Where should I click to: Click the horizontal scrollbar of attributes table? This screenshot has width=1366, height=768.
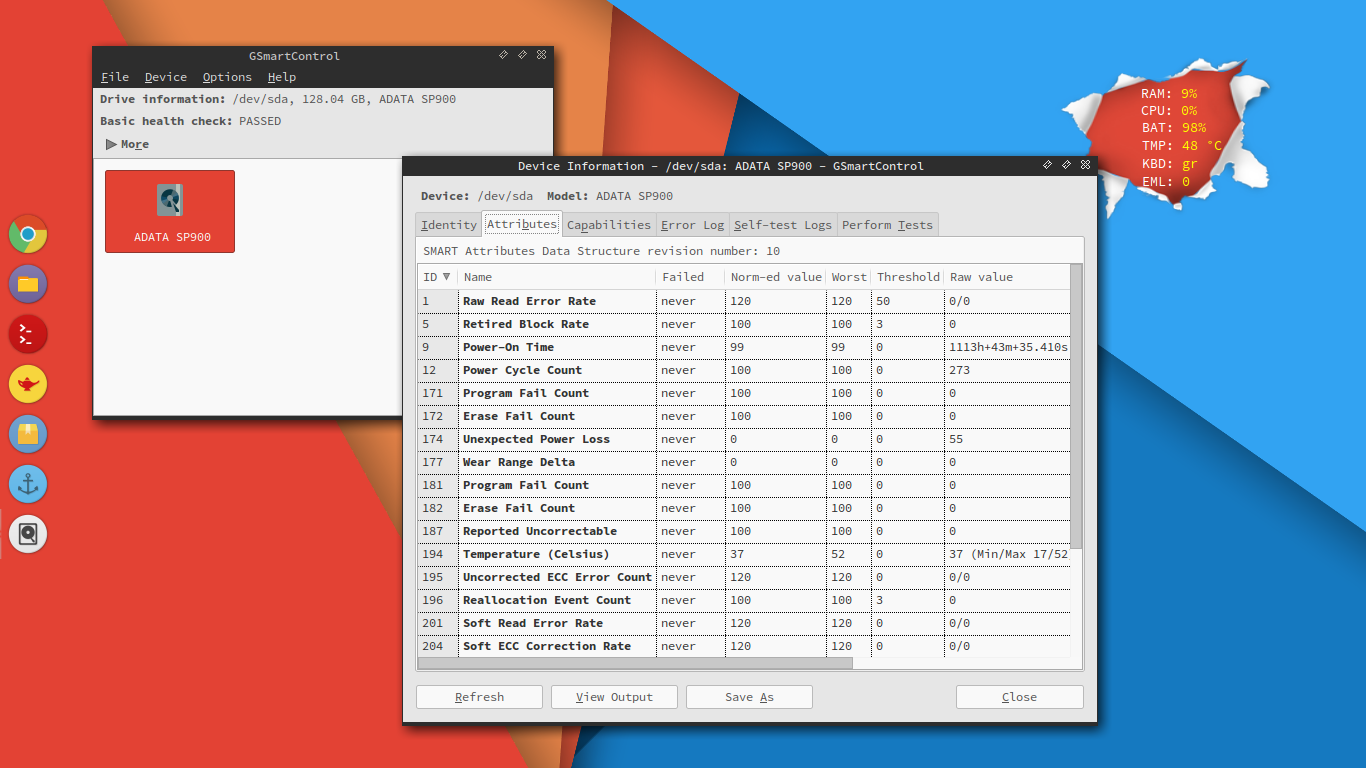[635, 663]
